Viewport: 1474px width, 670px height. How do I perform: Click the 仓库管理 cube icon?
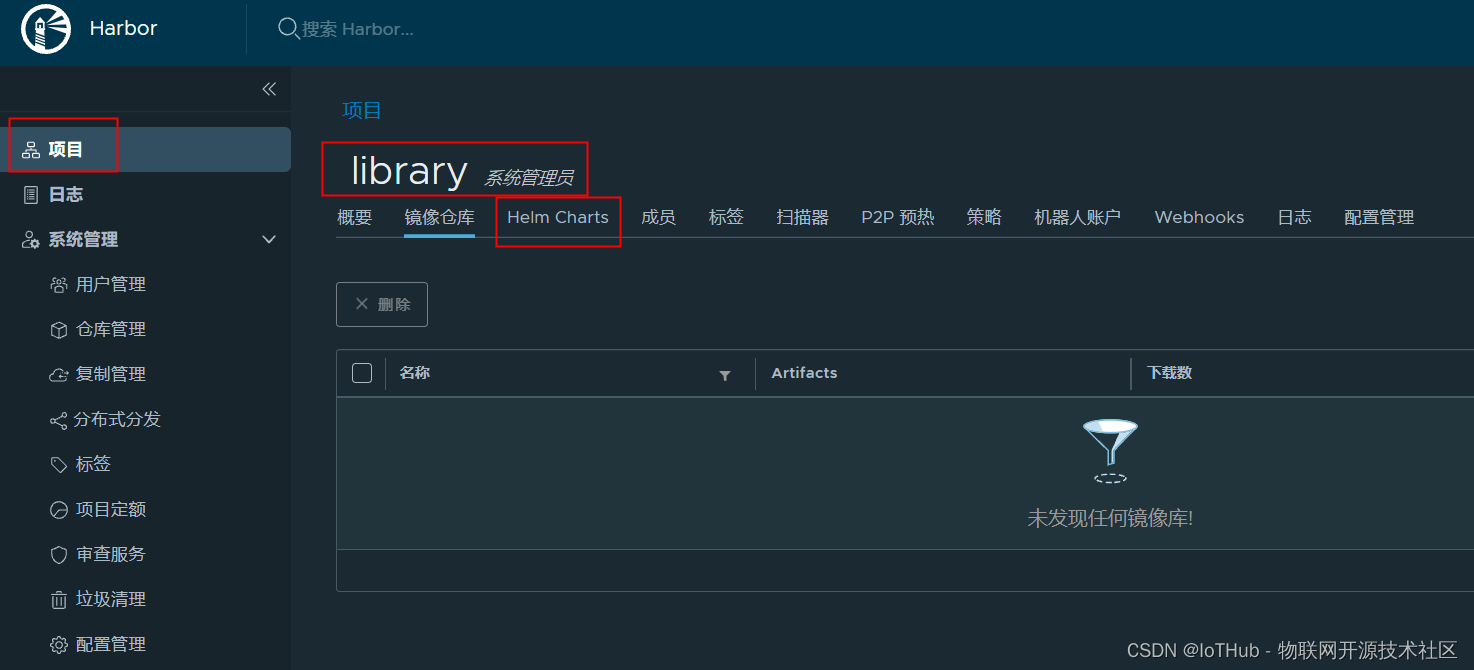tap(59, 330)
